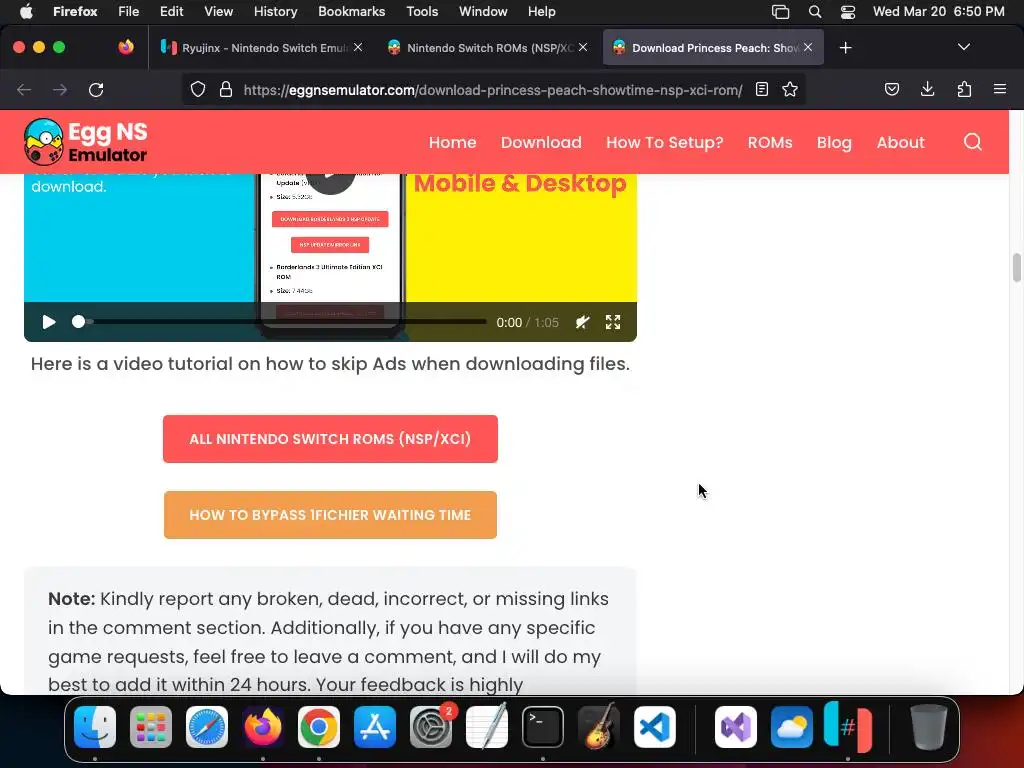Click All Nintendo Switch ROMs (NSP/XCI) button

pyautogui.click(x=330, y=439)
